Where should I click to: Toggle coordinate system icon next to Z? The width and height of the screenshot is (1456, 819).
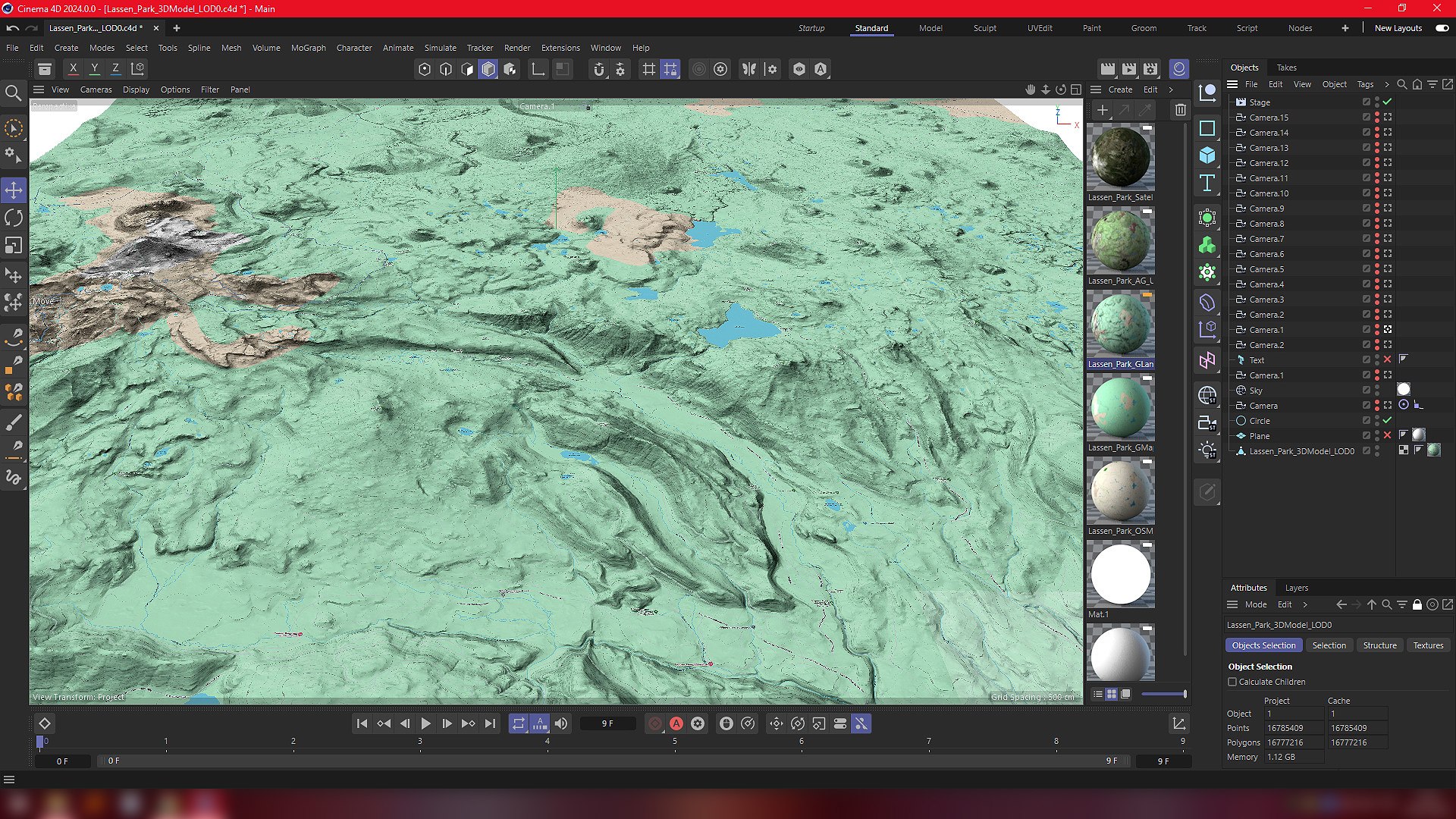pos(137,69)
